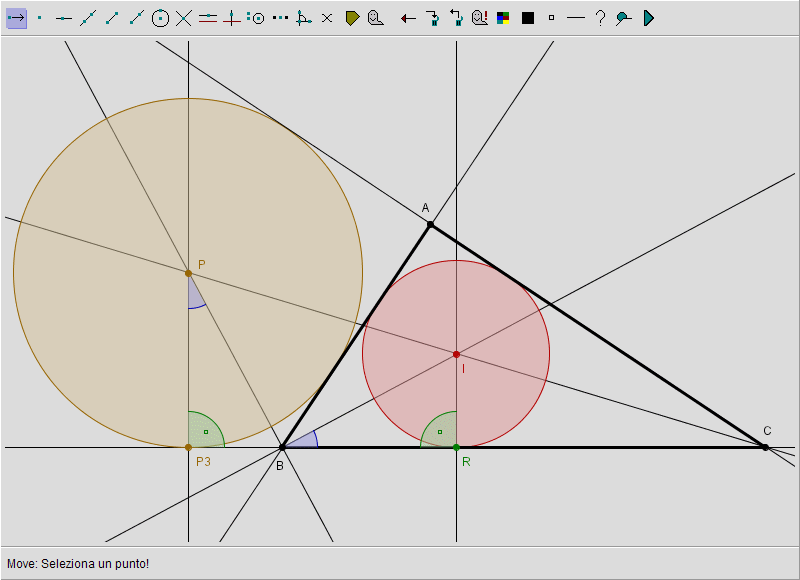Viewport: 800px width, 580px height.
Task: Change the point shape type selector
Action: [x=551, y=18]
